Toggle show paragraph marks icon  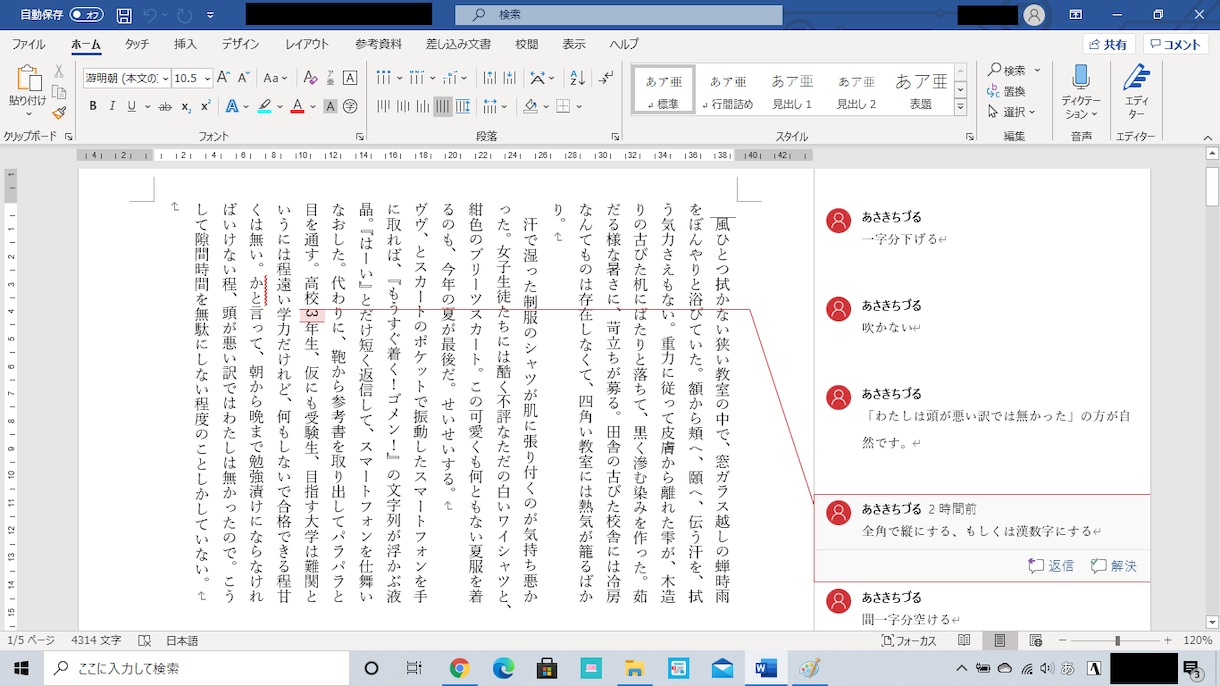[x=604, y=78]
